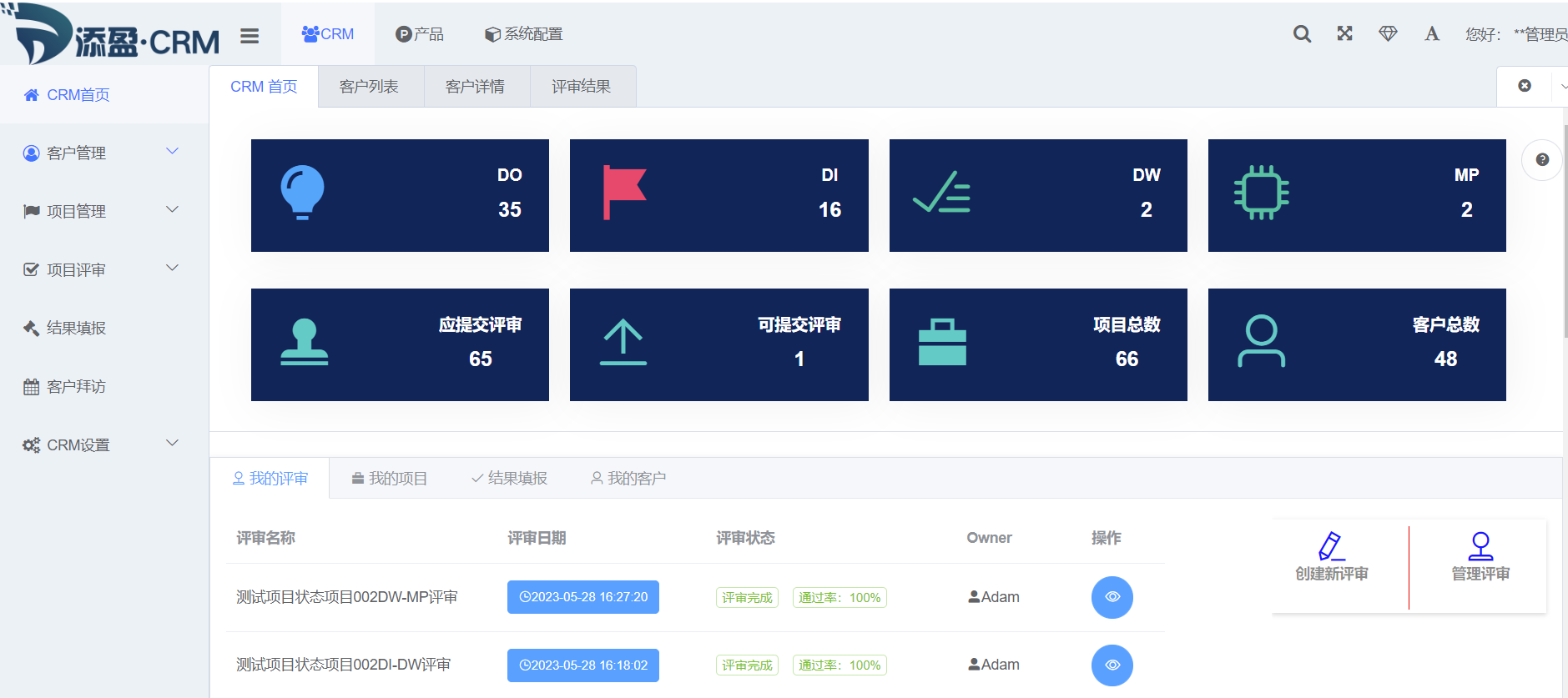The image size is (1568, 698).
Task: Click the font size letter A icon
Action: pyautogui.click(x=1432, y=33)
